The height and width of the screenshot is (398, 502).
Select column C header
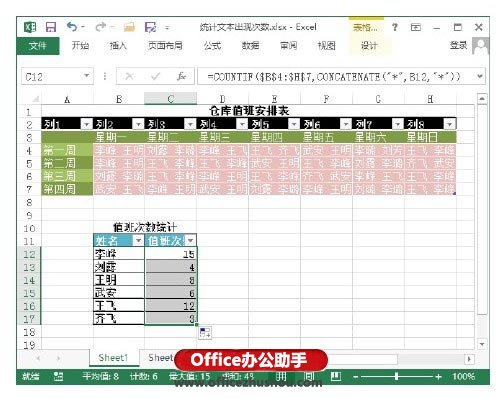[170, 99]
